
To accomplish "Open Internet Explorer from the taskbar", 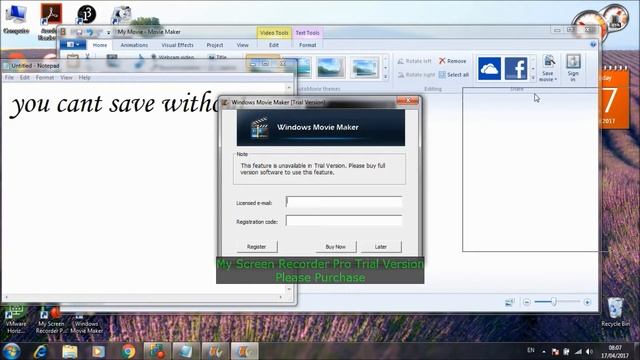I will point(40,351).
